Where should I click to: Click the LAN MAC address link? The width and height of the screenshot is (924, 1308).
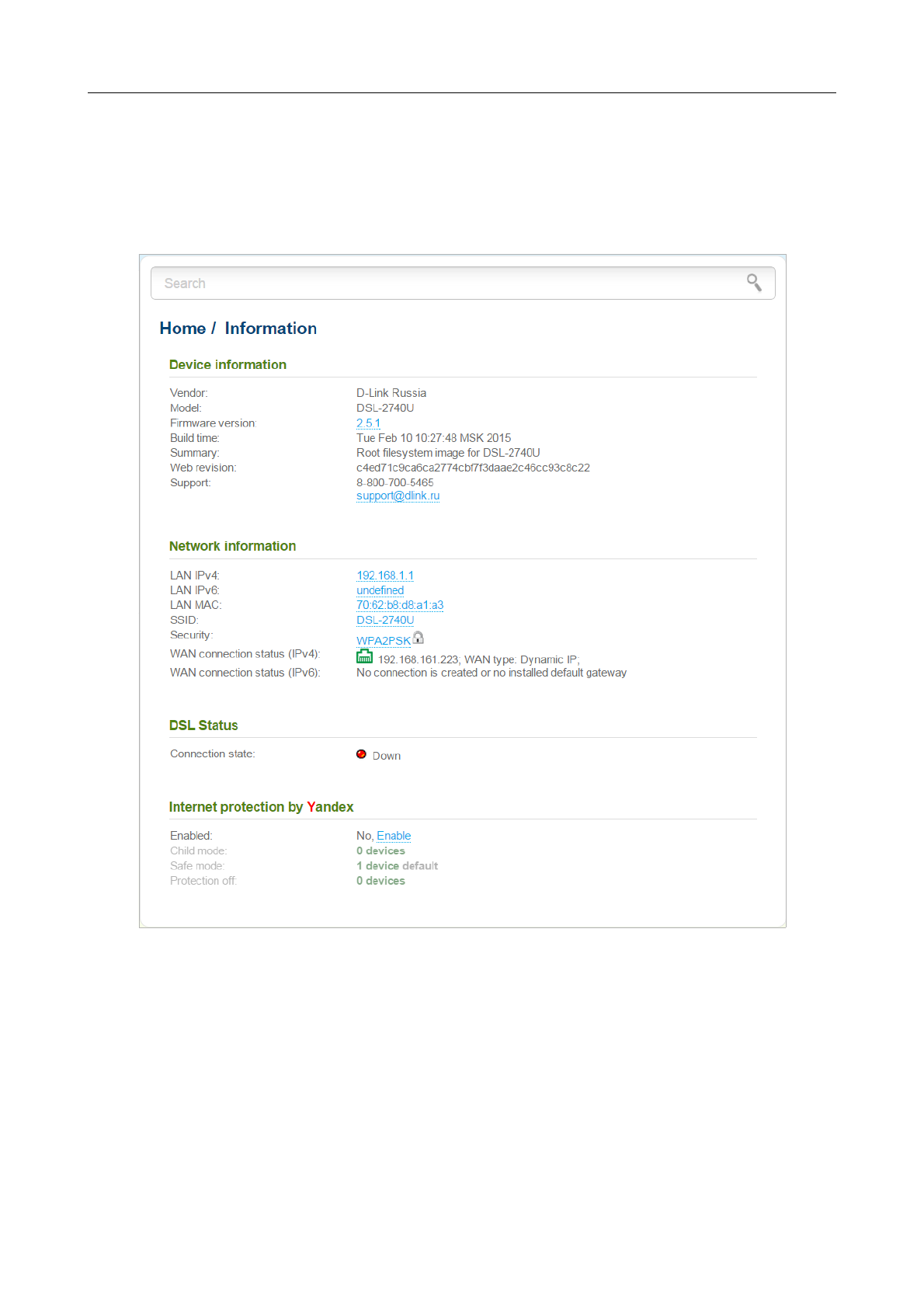[x=400, y=605]
